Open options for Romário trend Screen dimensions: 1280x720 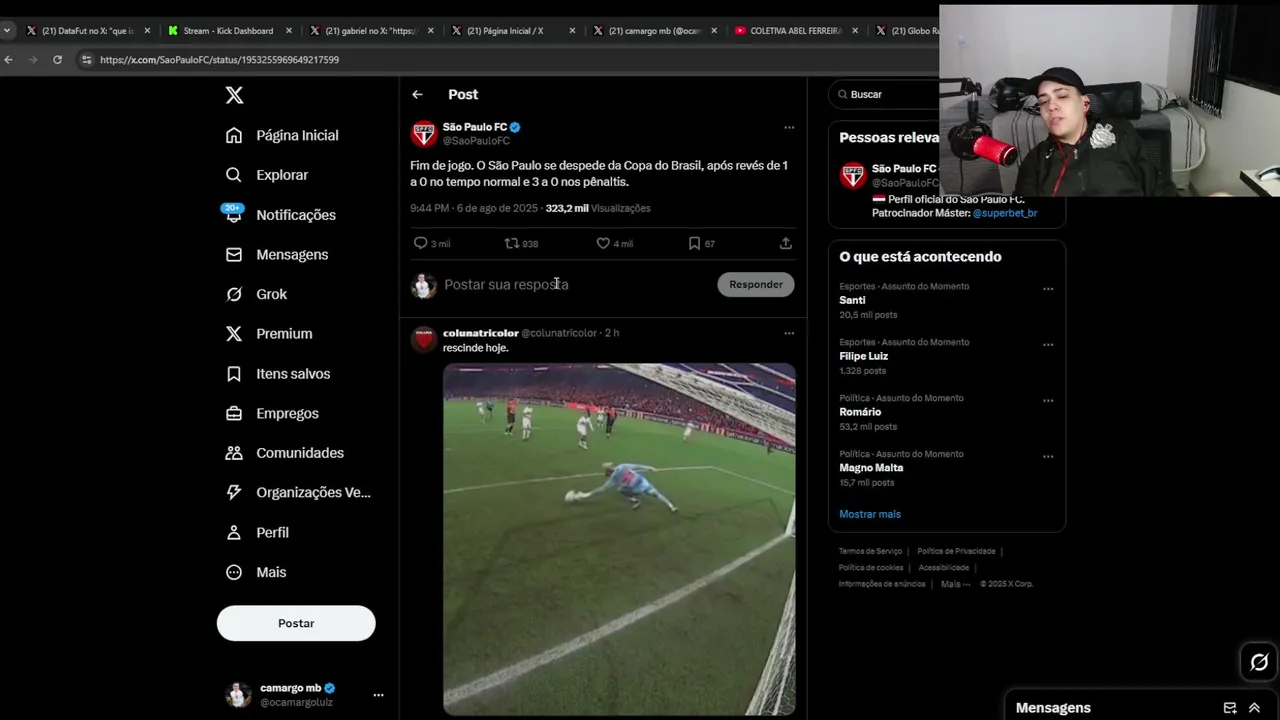[1048, 401]
